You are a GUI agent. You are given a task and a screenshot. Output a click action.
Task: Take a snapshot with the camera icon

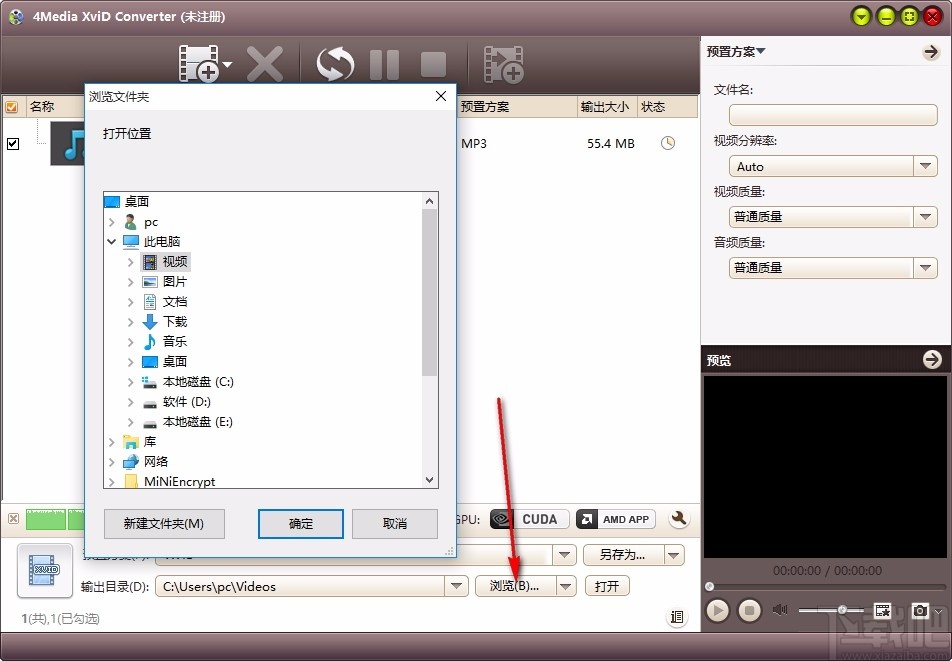coord(921,610)
